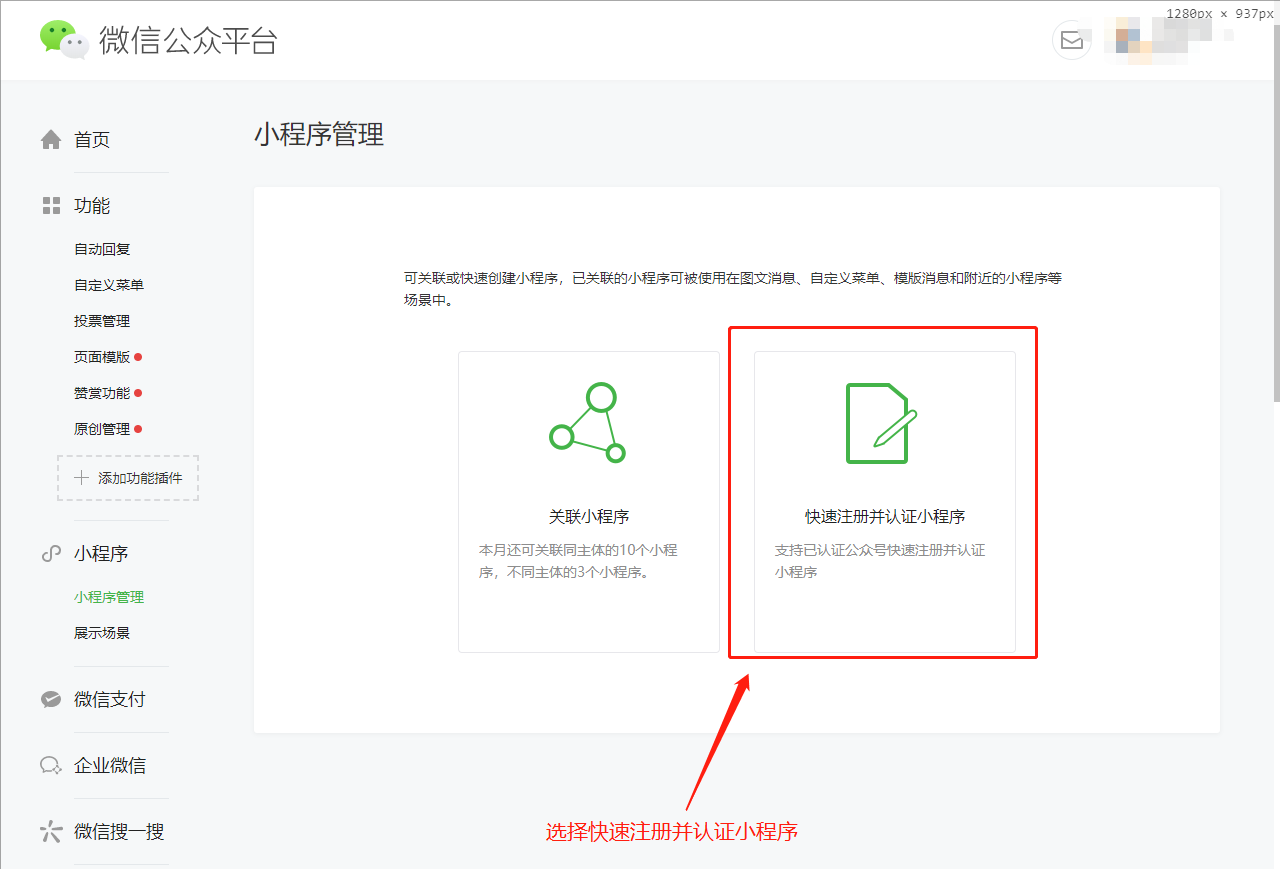Image resolution: width=1280 pixels, height=869 pixels.
Task: Open 页面模版 menu item
Action: [102, 357]
